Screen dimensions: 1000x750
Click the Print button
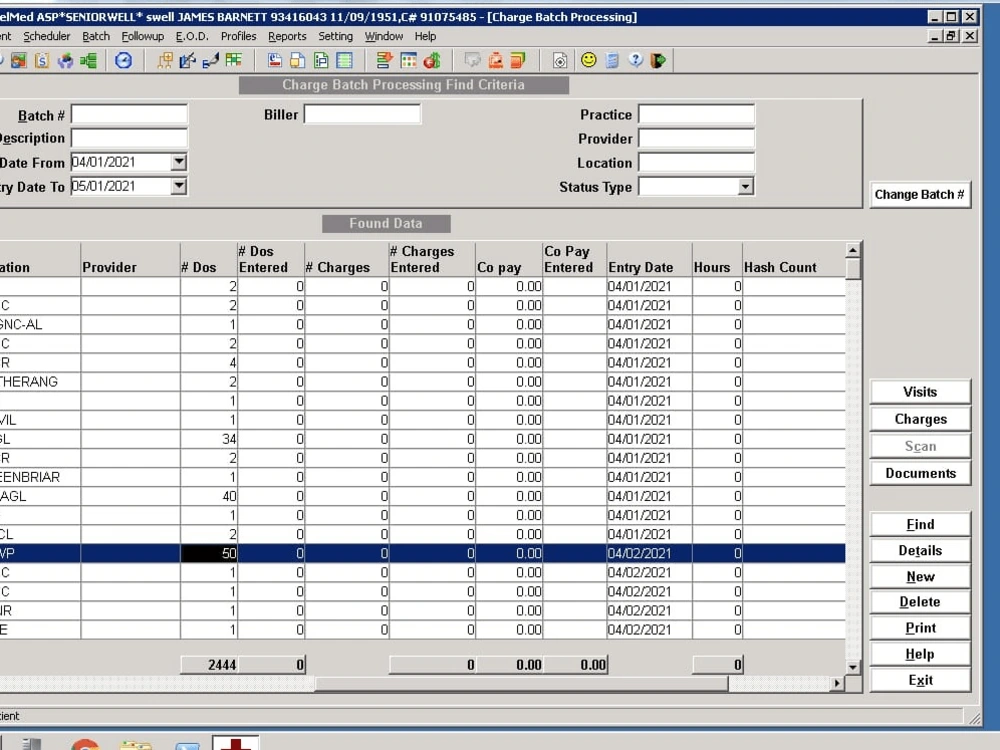(x=920, y=628)
